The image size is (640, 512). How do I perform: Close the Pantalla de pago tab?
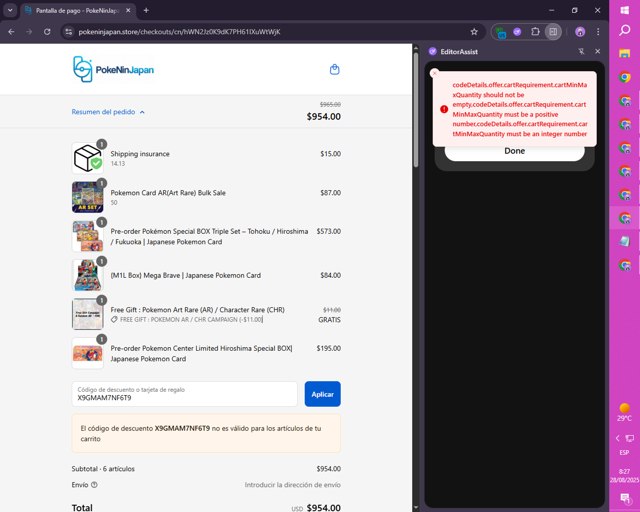128,11
